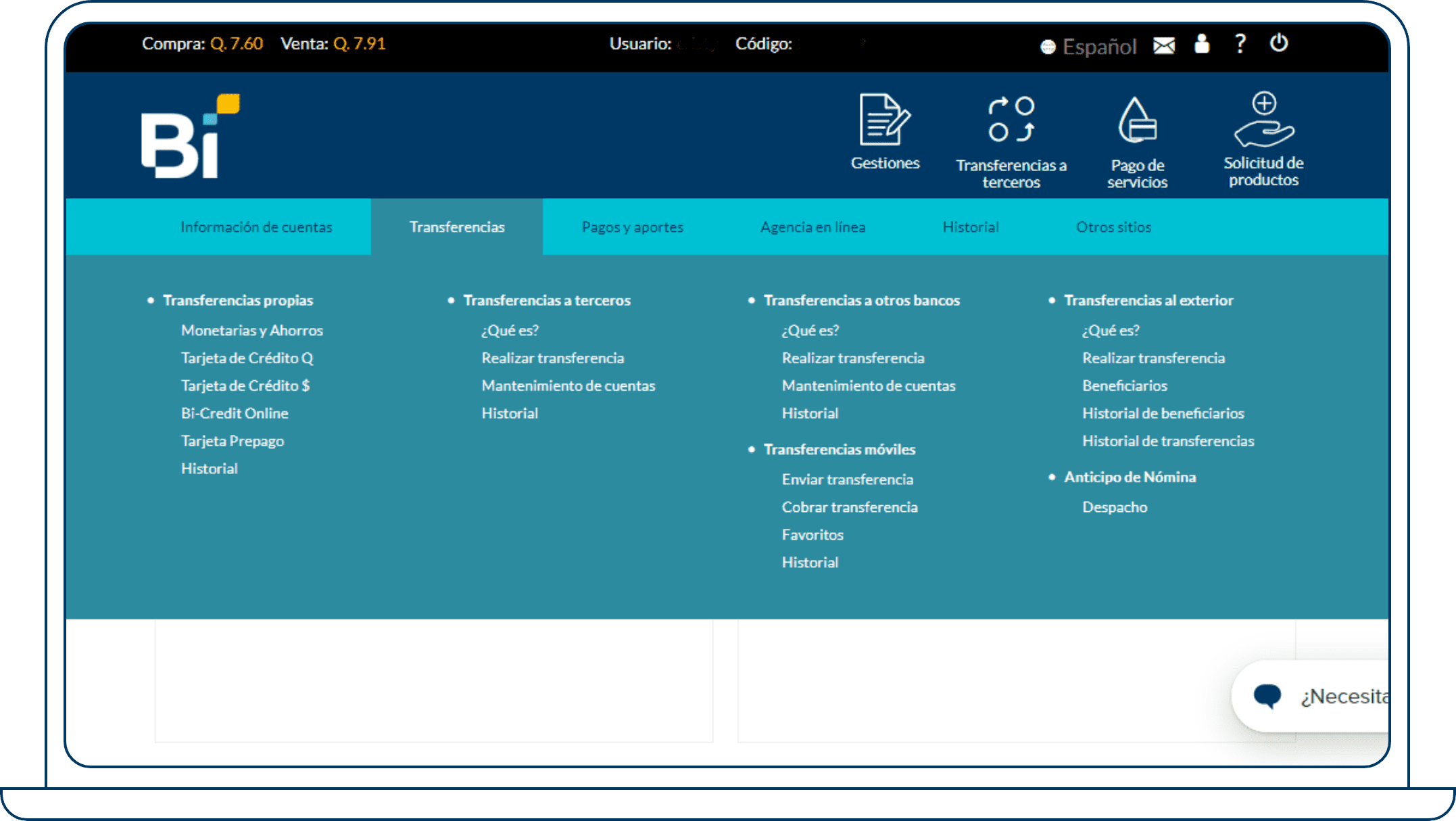
Task: Open the Gestiones document icon
Action: [x=885, y=120]
